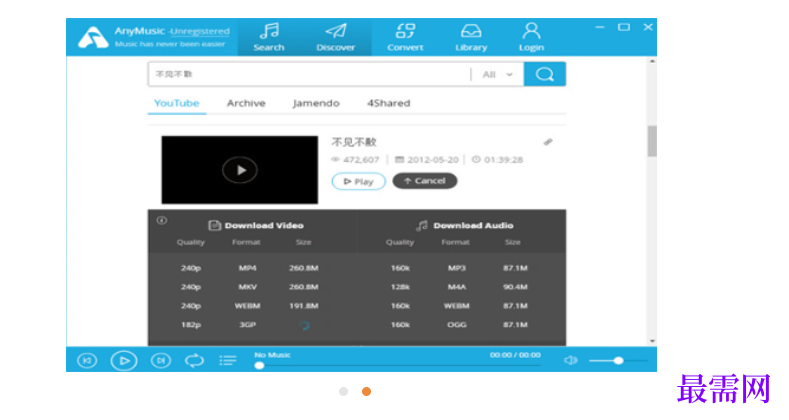Open the Library section
Viewport: 789px width, 420px height.
click(x=471, y=37)
